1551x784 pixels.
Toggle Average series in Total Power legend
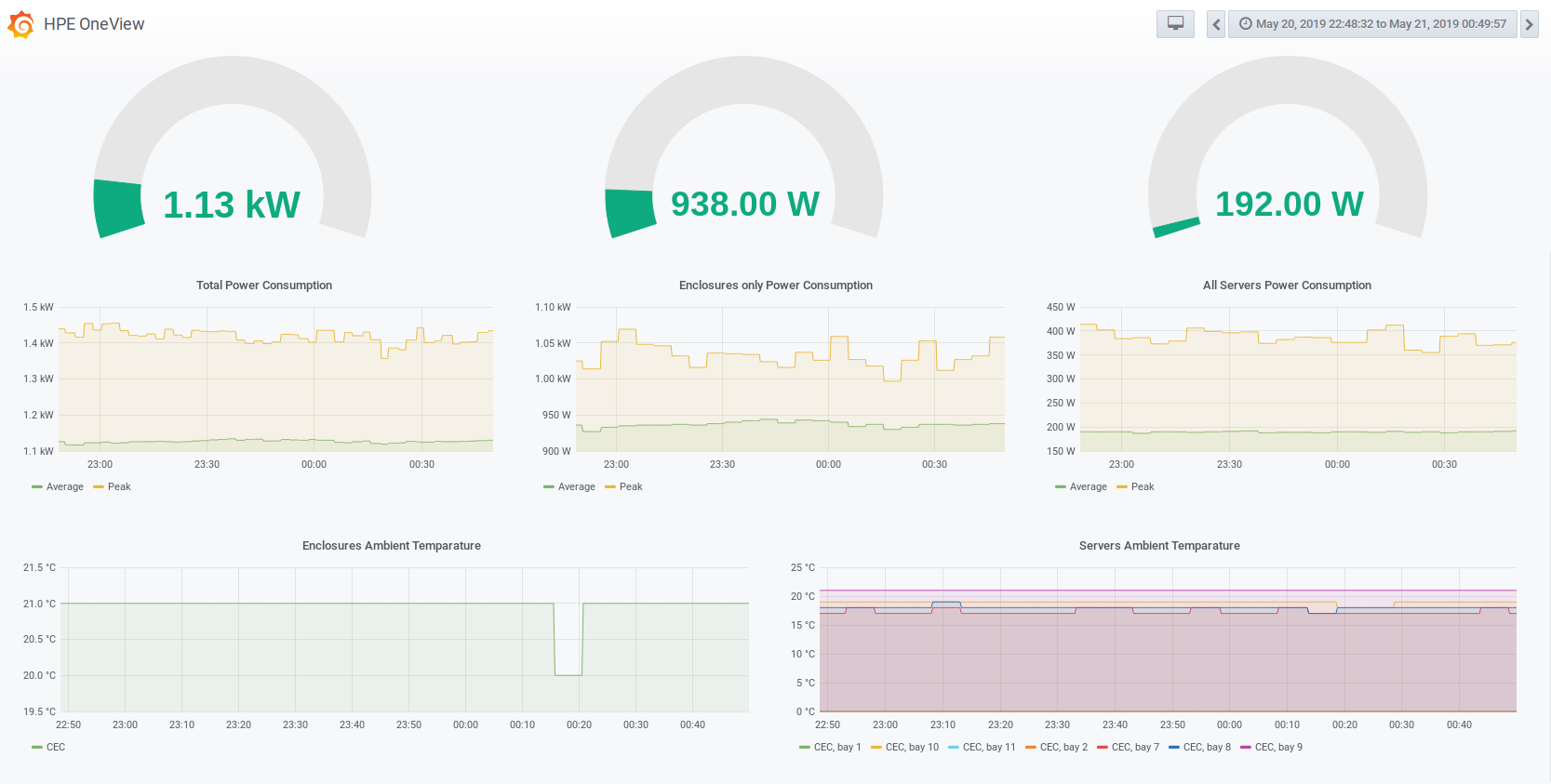tap(58, 486)
